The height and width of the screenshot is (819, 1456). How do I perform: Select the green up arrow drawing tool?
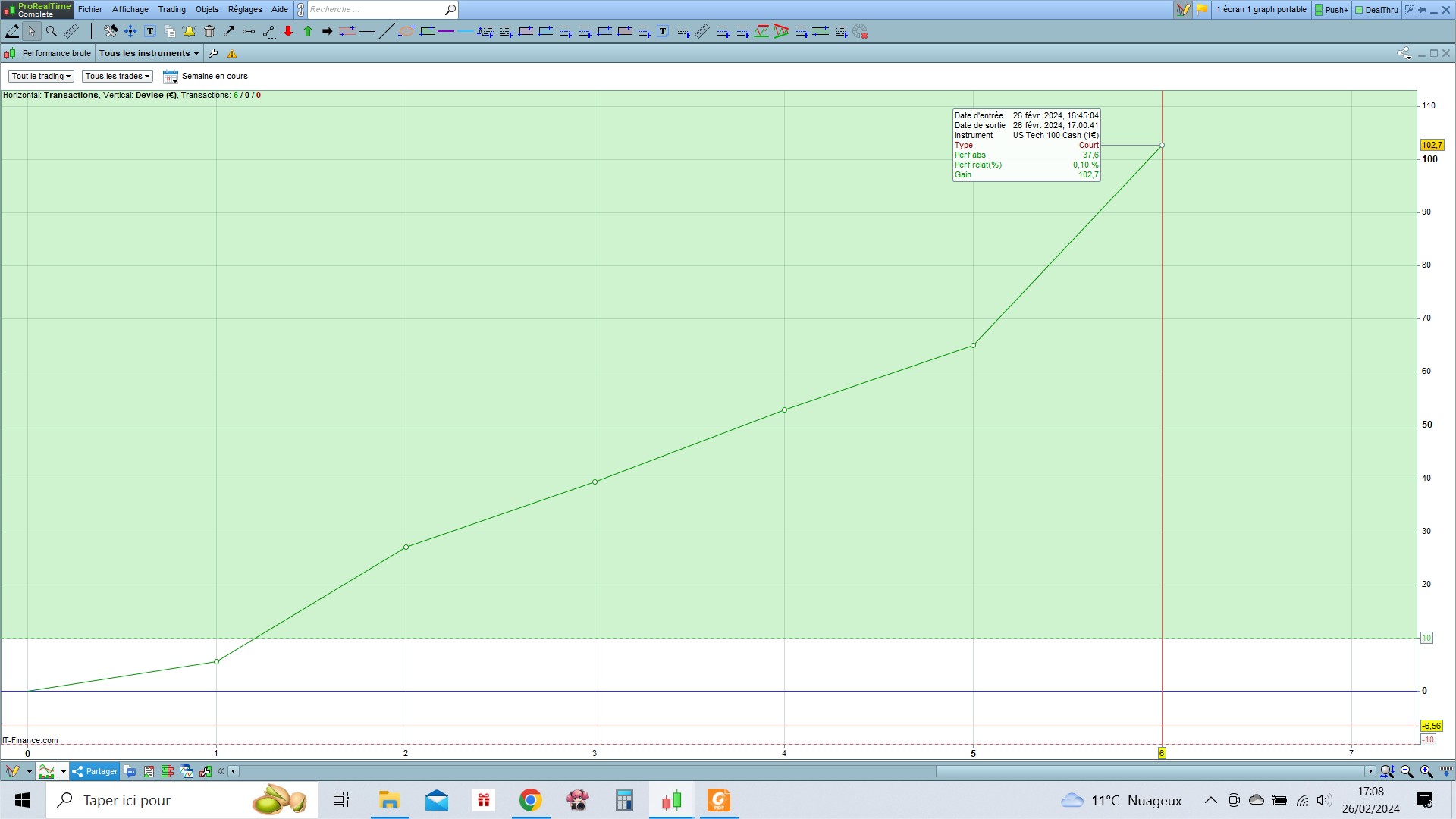[308, 31]
